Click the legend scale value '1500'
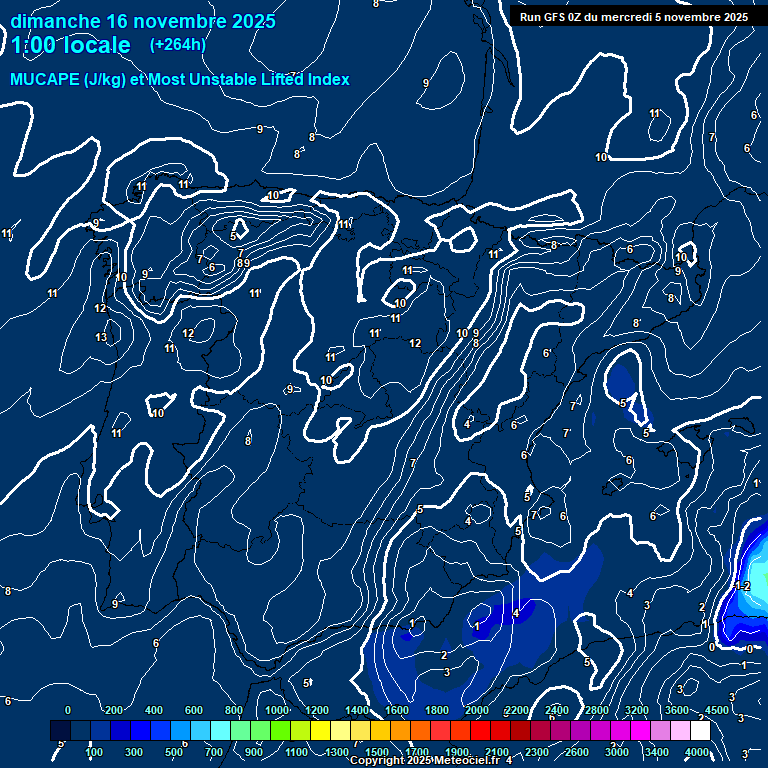This screenshot has width=768, height=768. (x=377, y=752)
